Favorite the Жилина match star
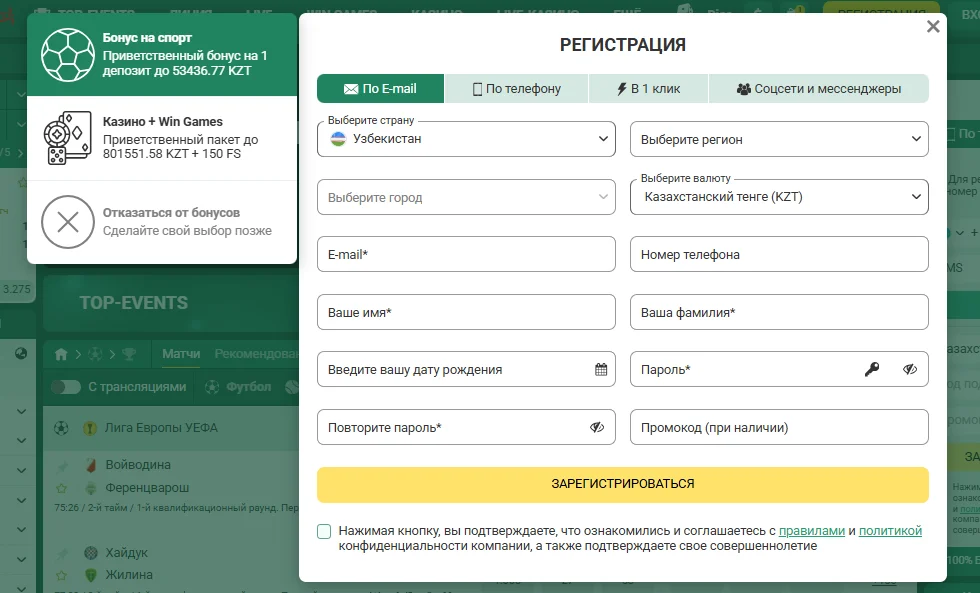Screen dimensions: 980x593 [x=61, y=575]
